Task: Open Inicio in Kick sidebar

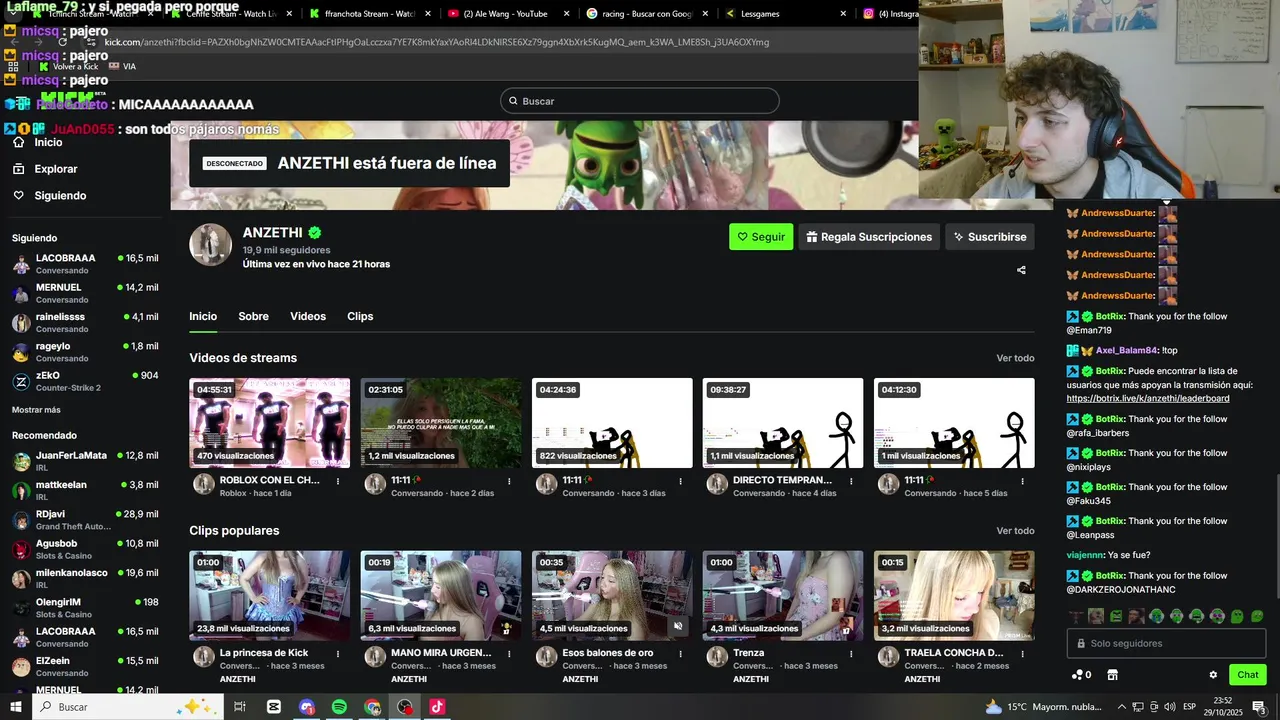Action: point(37,142)
